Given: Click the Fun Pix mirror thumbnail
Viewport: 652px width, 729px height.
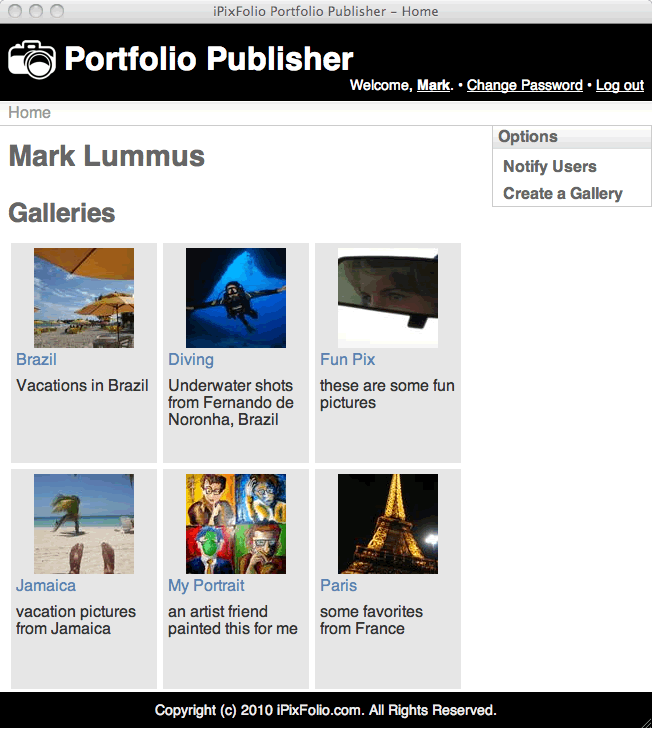Looking at the screenshot, I should [x=388, y=298].
